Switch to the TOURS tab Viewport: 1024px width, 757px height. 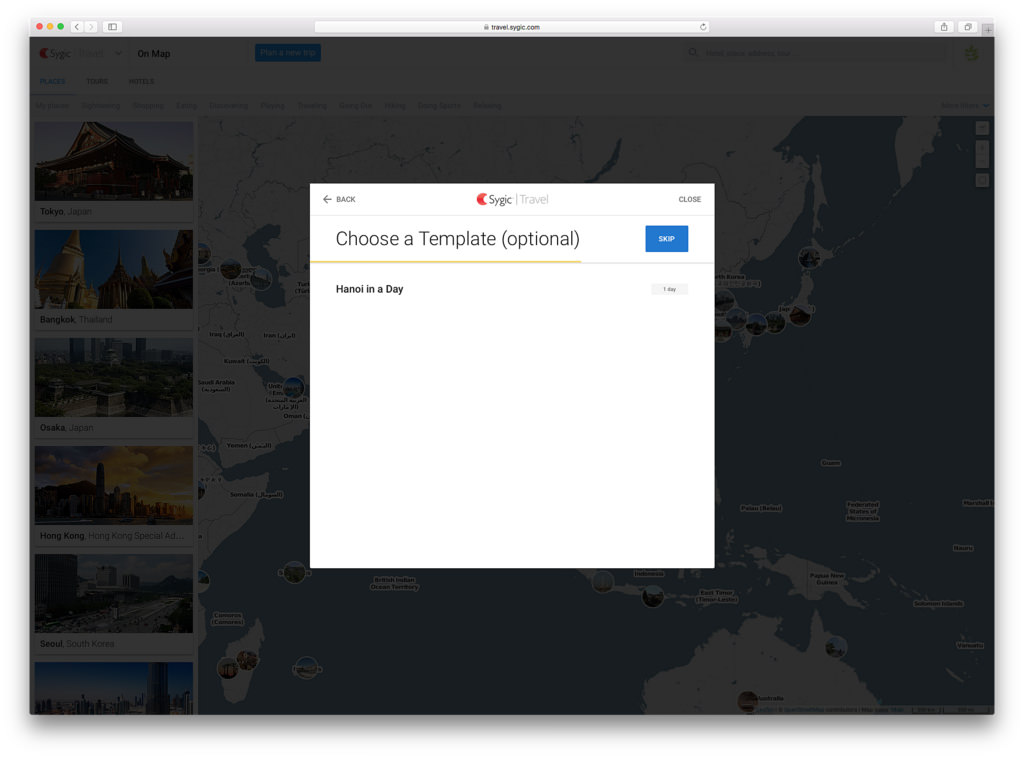click(97, 82)
